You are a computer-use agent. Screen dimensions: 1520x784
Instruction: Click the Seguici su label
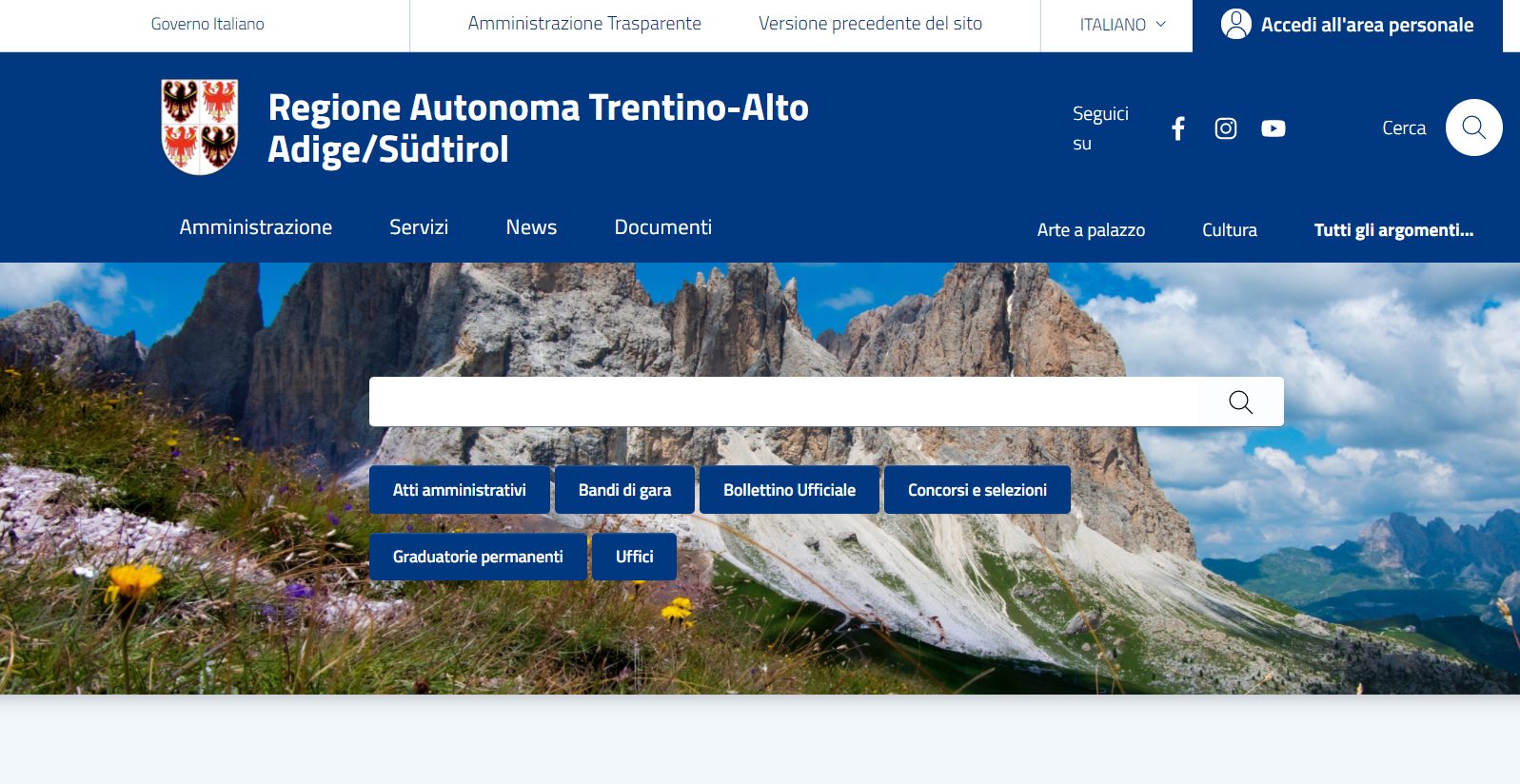pyautogui.click(x=1100, y=128)
